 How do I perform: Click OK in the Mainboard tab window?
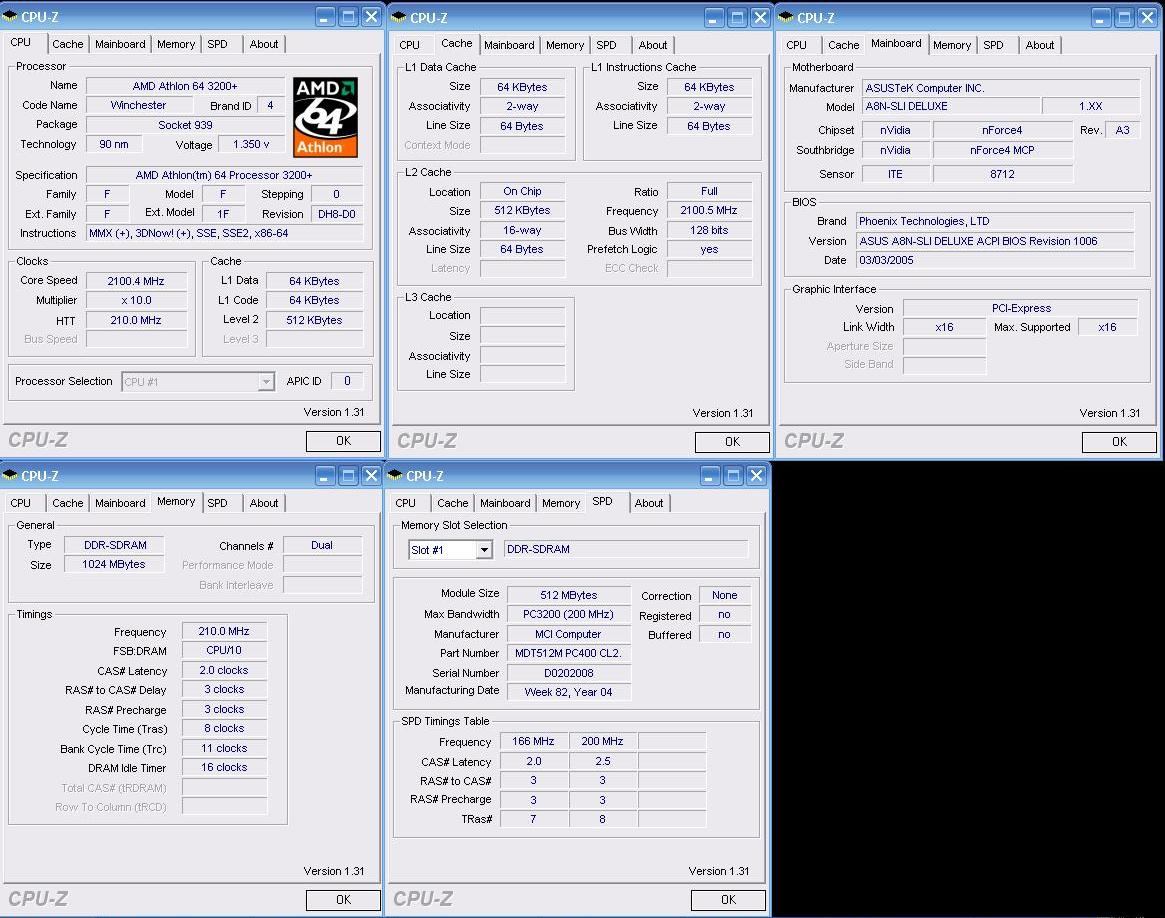(1119, 442)
